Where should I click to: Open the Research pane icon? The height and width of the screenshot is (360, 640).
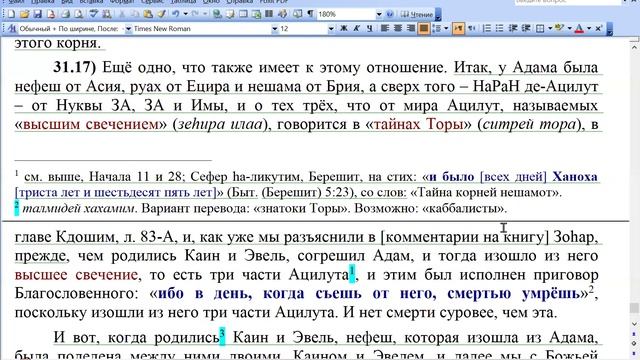tap(107, 14)
